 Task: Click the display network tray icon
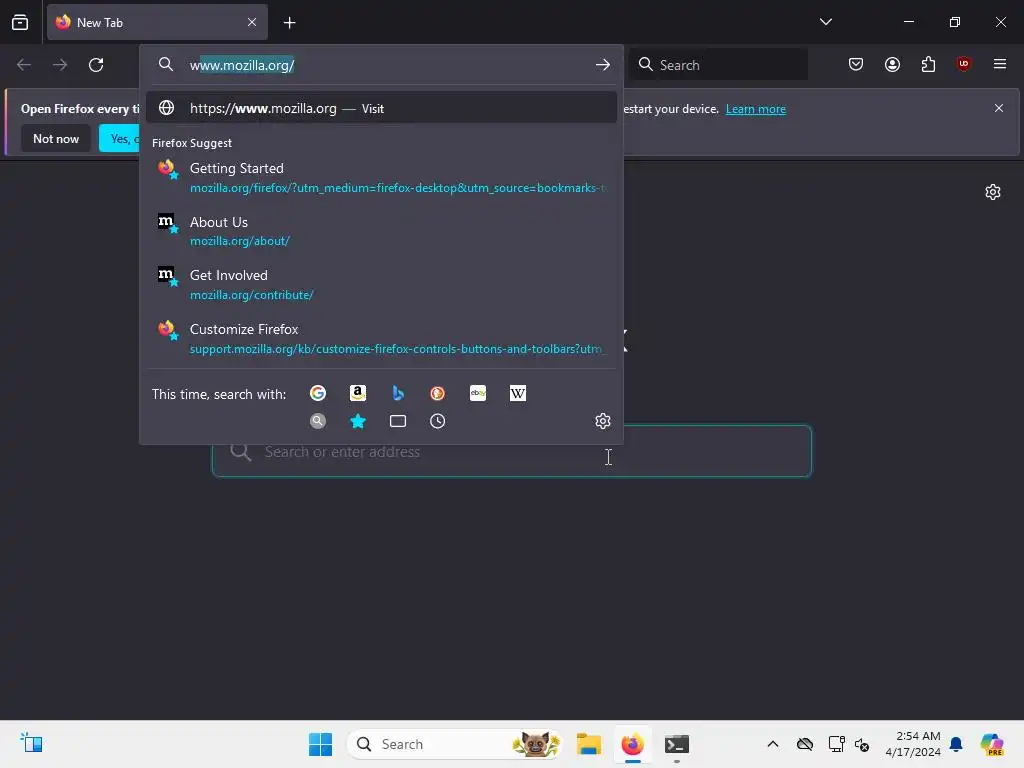tap(836, 744)
